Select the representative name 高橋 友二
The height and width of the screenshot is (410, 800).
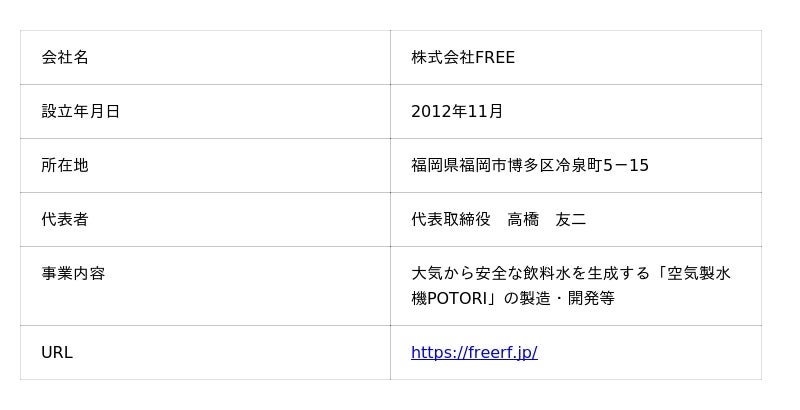pos(547,220)
